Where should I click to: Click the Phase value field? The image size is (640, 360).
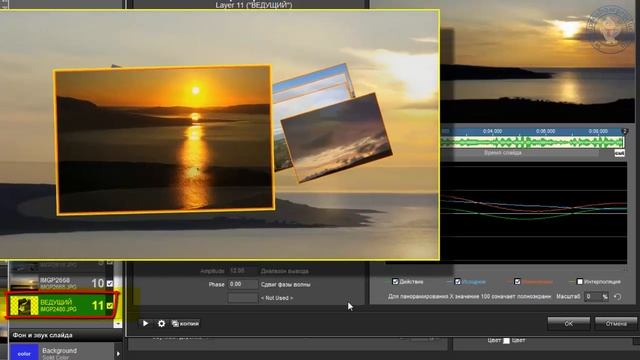pos(243,284)
